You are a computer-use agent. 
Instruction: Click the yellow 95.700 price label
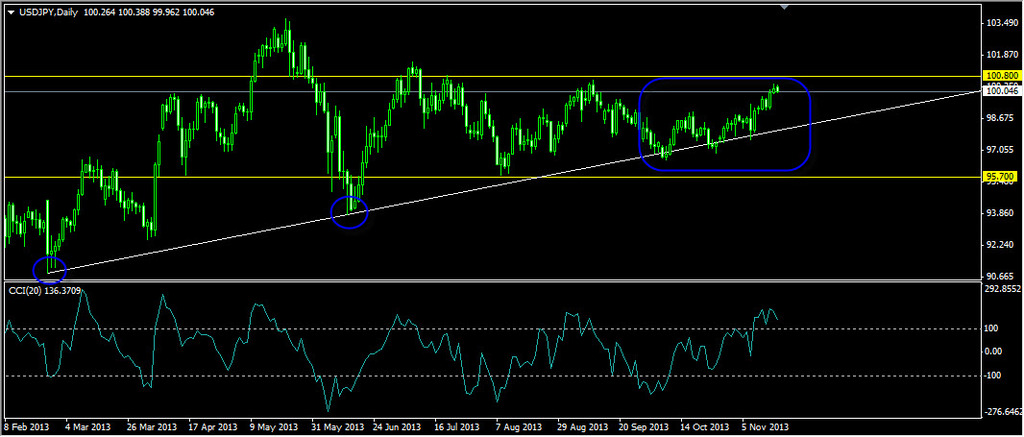tap(1000, 177)
